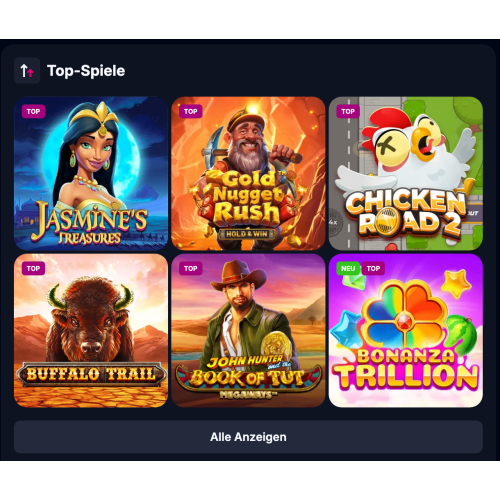Click TOP badge on Chicken Road 2
500x500 pixels.
point(348,111)
